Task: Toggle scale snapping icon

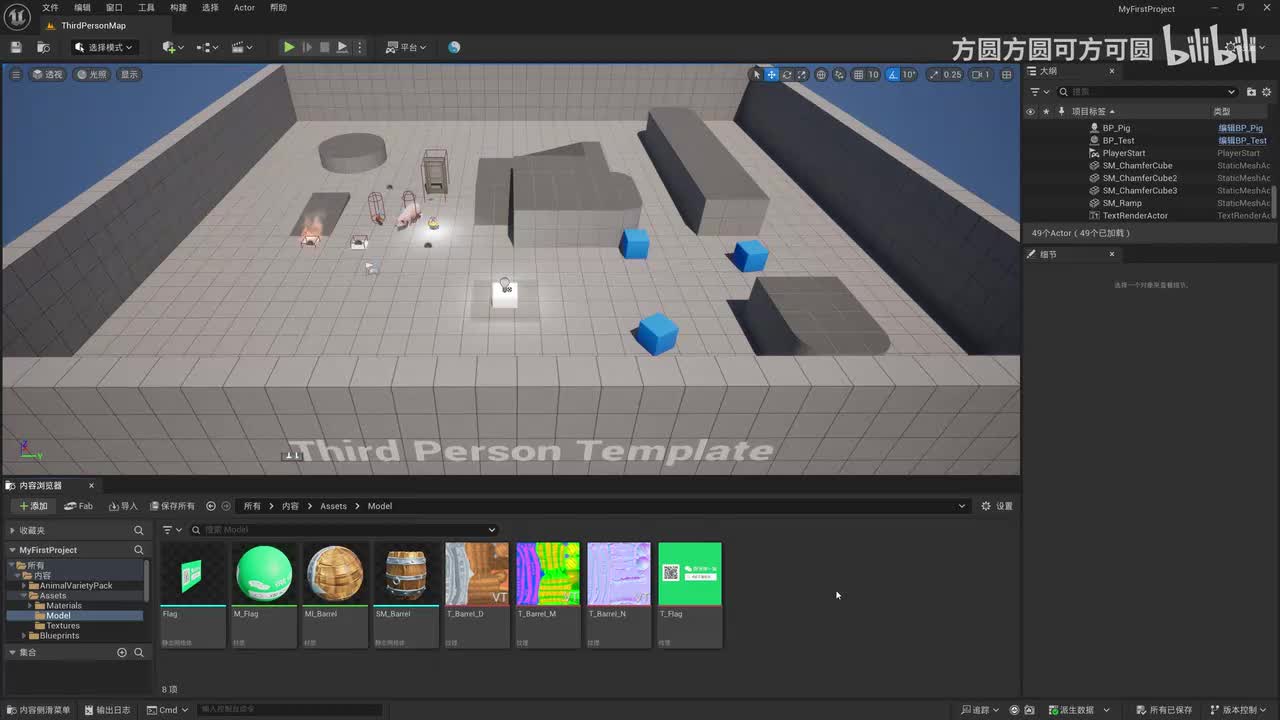Action: 934,74
